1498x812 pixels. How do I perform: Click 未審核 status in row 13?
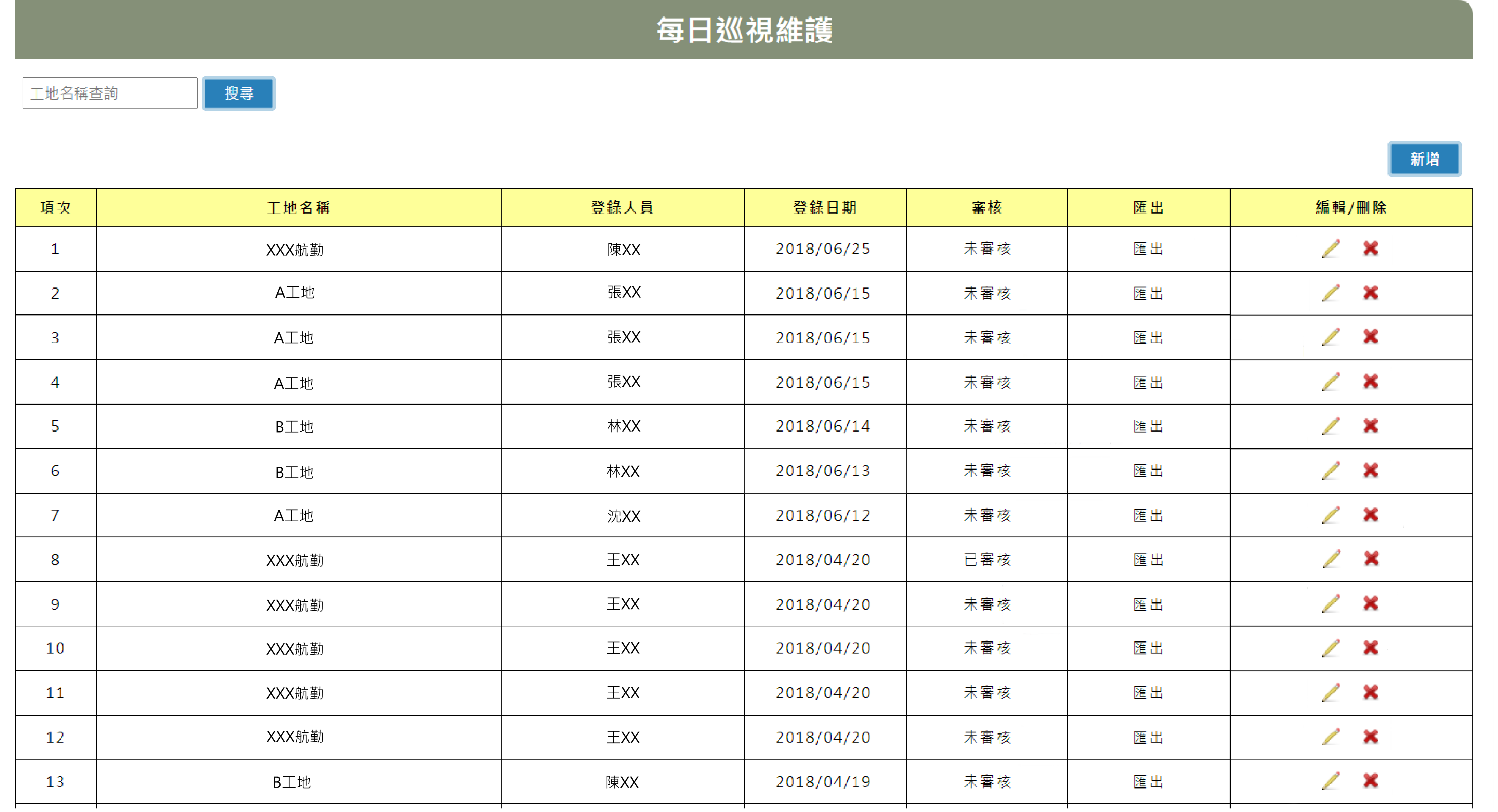(987, 782)
